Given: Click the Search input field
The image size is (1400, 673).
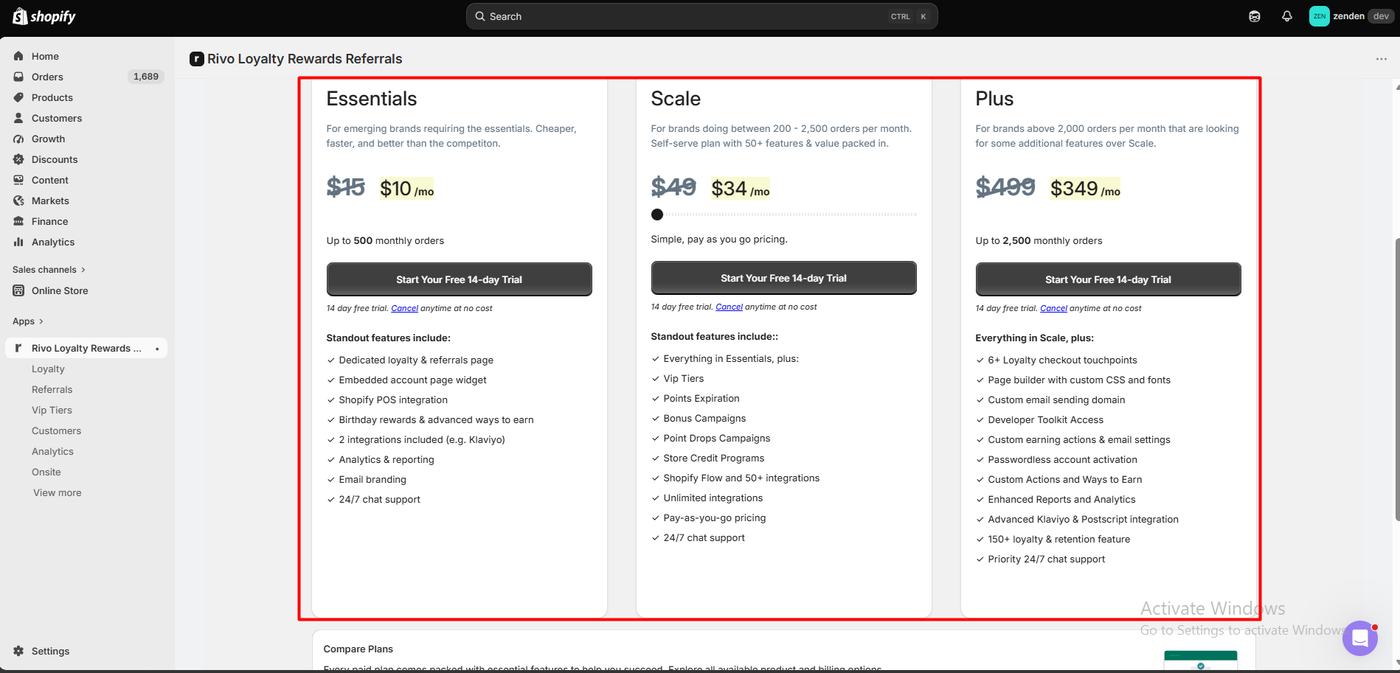Looking at the screenshot, I should 702,16.
